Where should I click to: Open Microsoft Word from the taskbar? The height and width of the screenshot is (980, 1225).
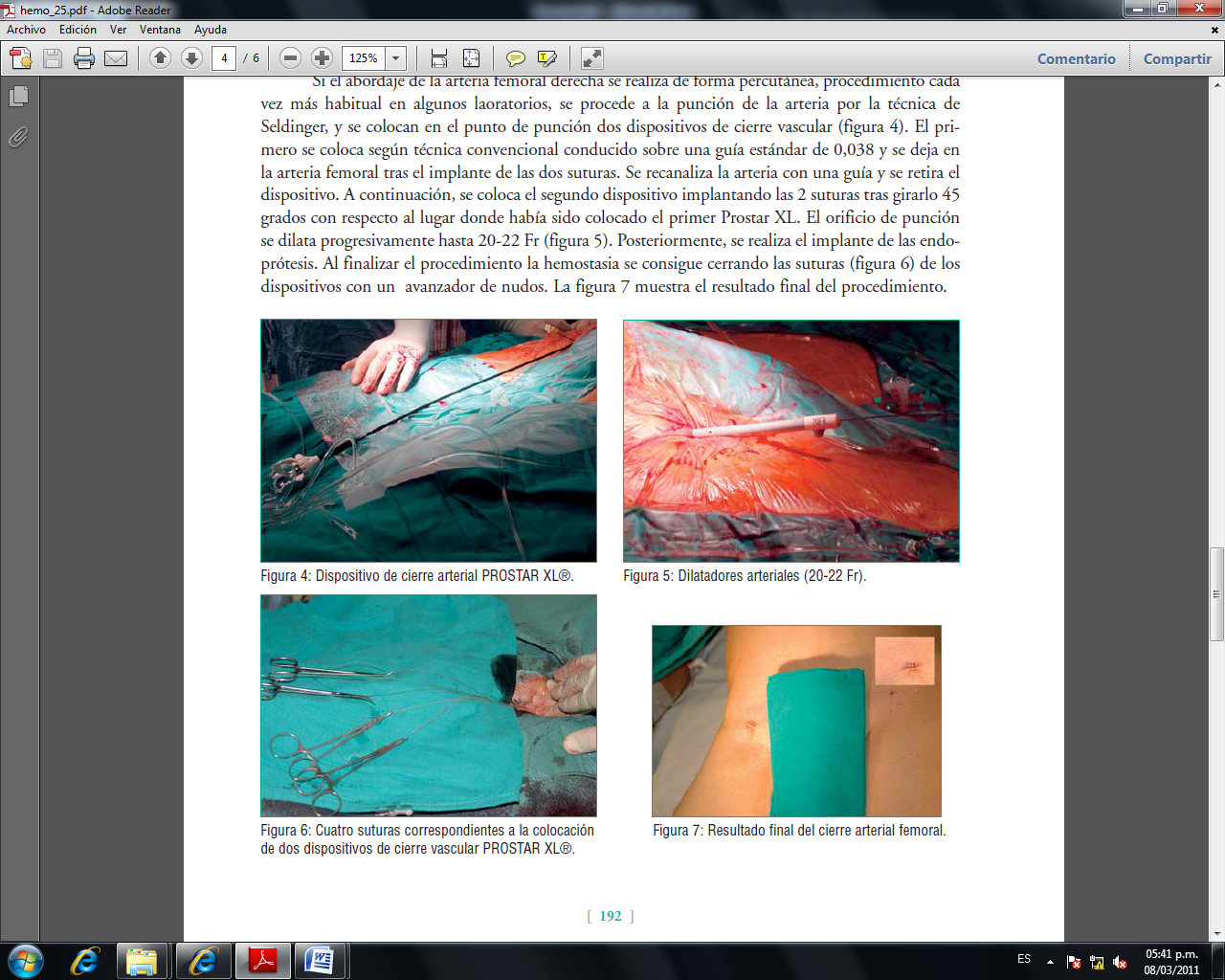point(320,961)
